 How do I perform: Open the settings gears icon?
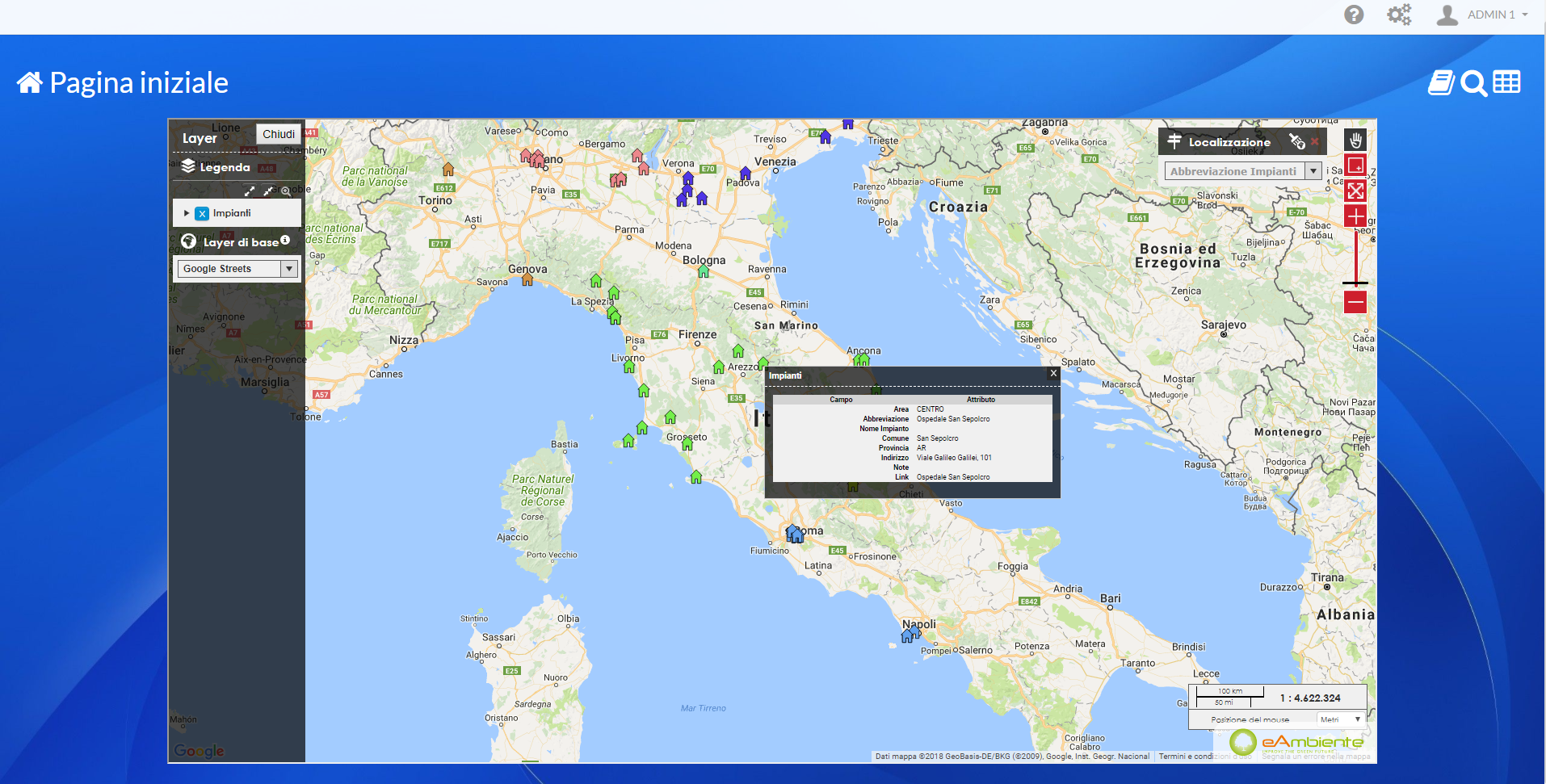pos(1399,15)
